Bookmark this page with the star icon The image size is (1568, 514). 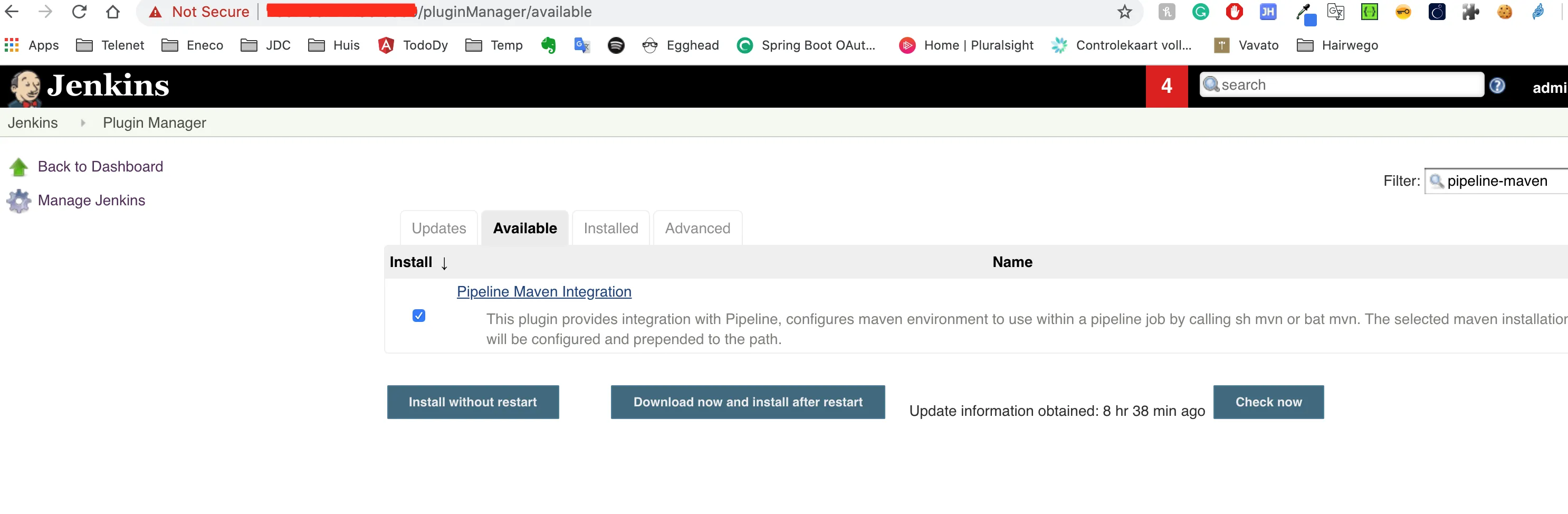tap(1124, 12)
